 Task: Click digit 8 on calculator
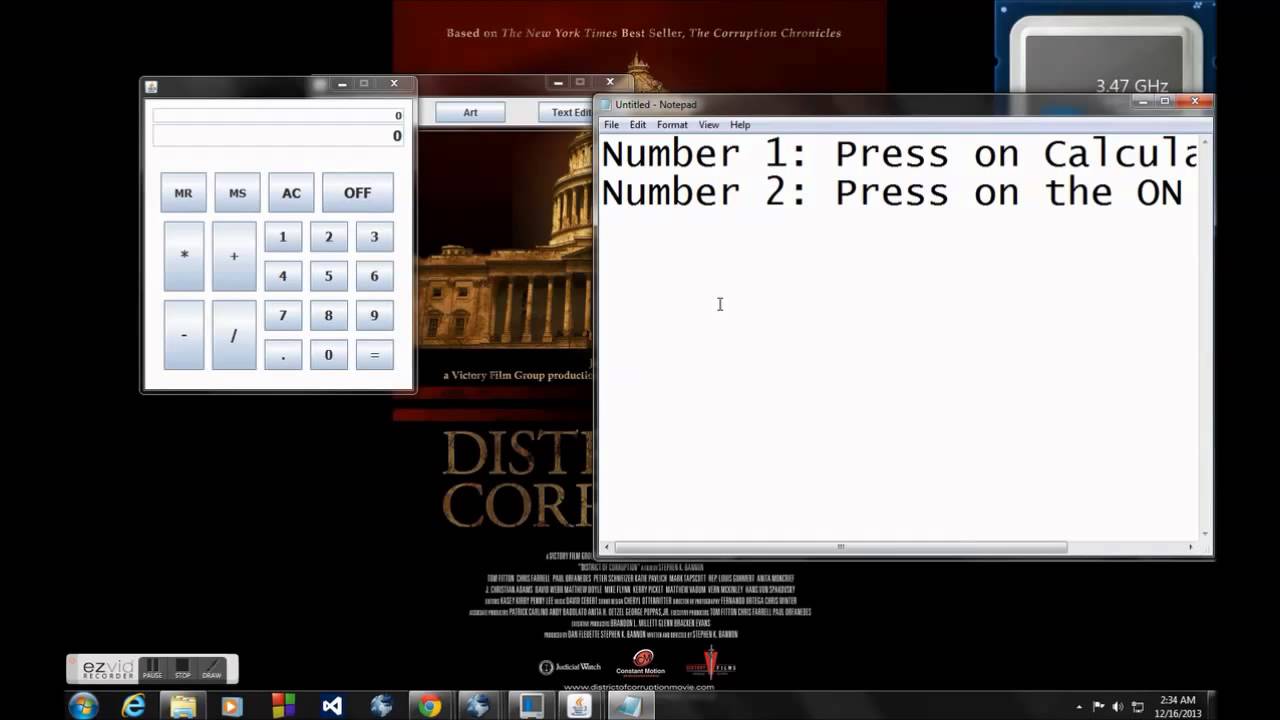click(329, 315)
